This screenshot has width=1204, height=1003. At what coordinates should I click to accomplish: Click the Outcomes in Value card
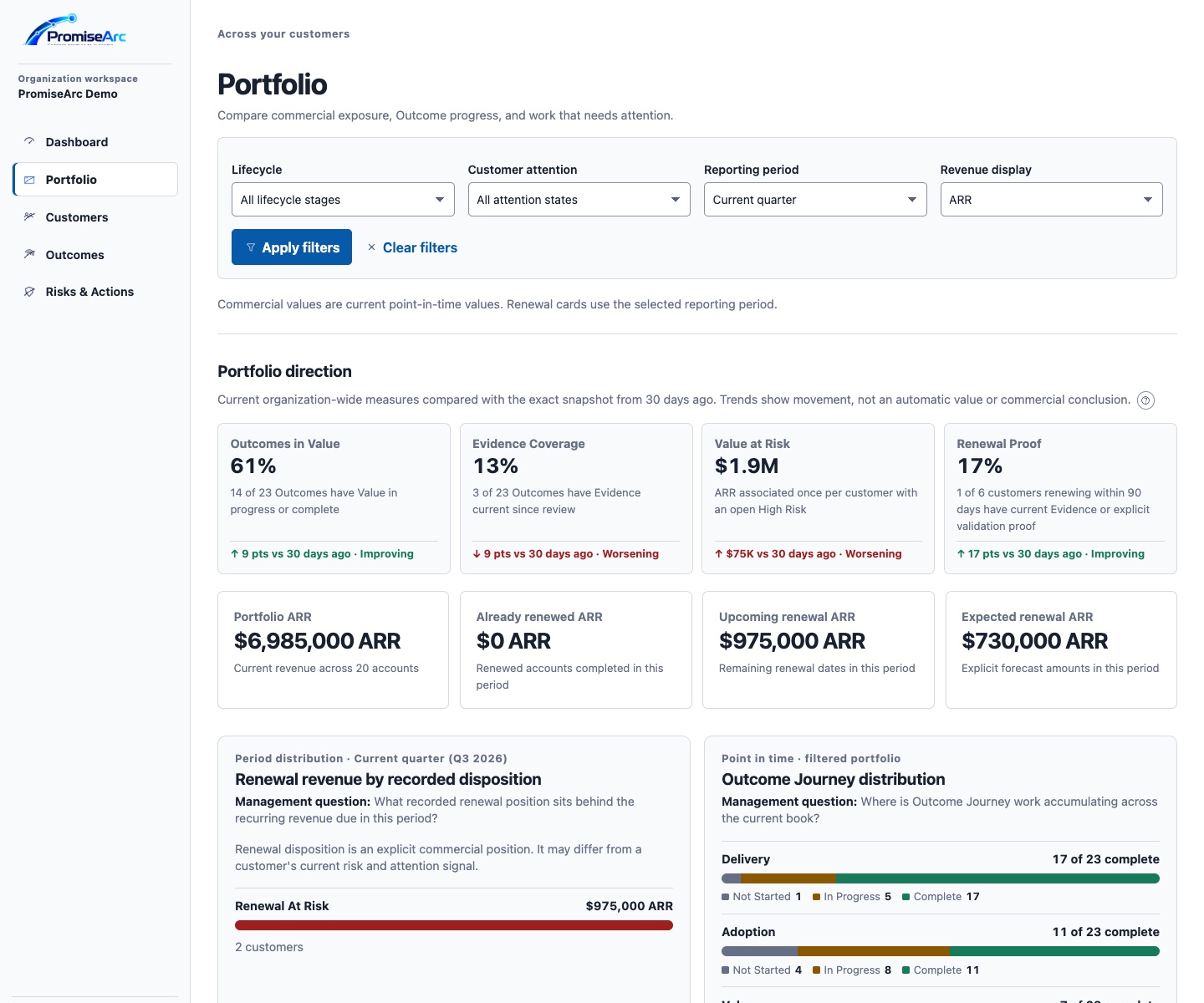(x=334, y=499)
